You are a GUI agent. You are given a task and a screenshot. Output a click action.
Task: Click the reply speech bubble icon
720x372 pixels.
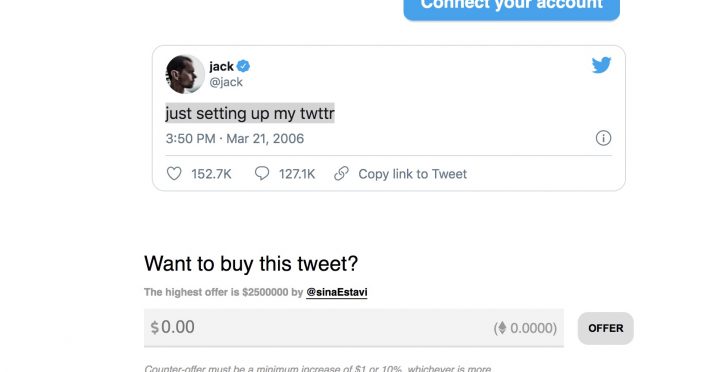click(262, 174)
